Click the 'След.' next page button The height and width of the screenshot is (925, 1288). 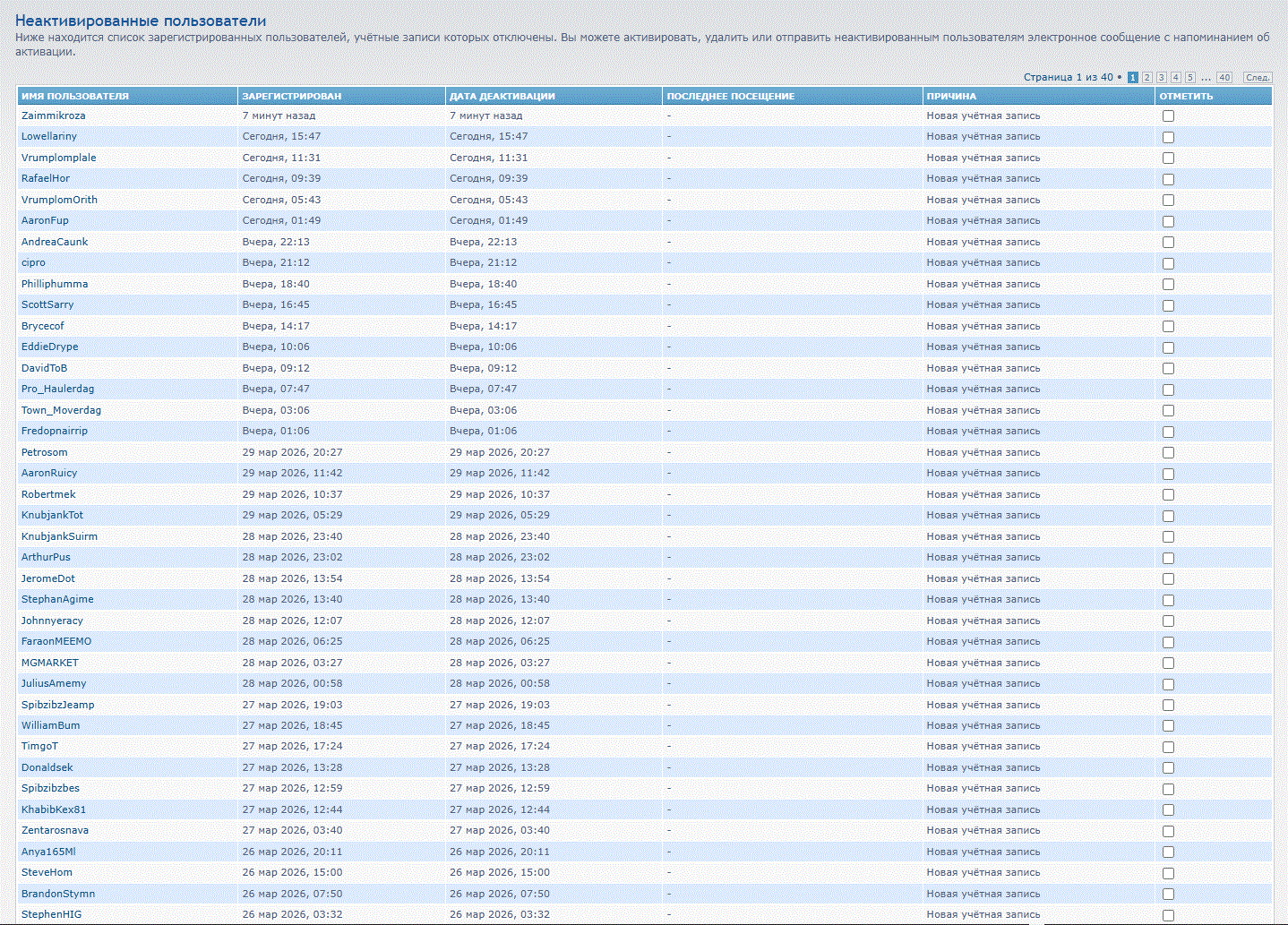click(1258, 78)
